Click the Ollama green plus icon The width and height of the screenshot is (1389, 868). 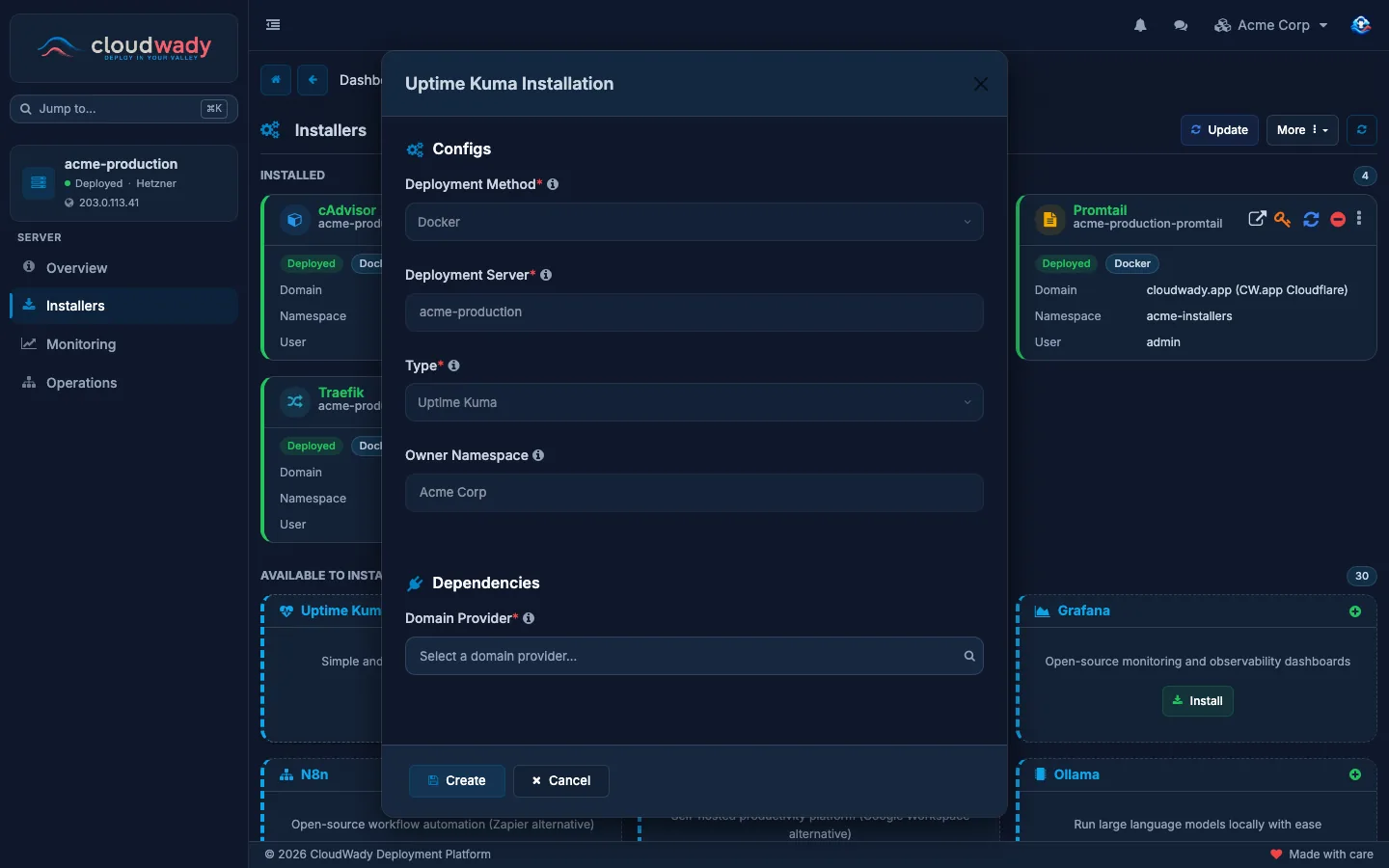(1355, 774)
